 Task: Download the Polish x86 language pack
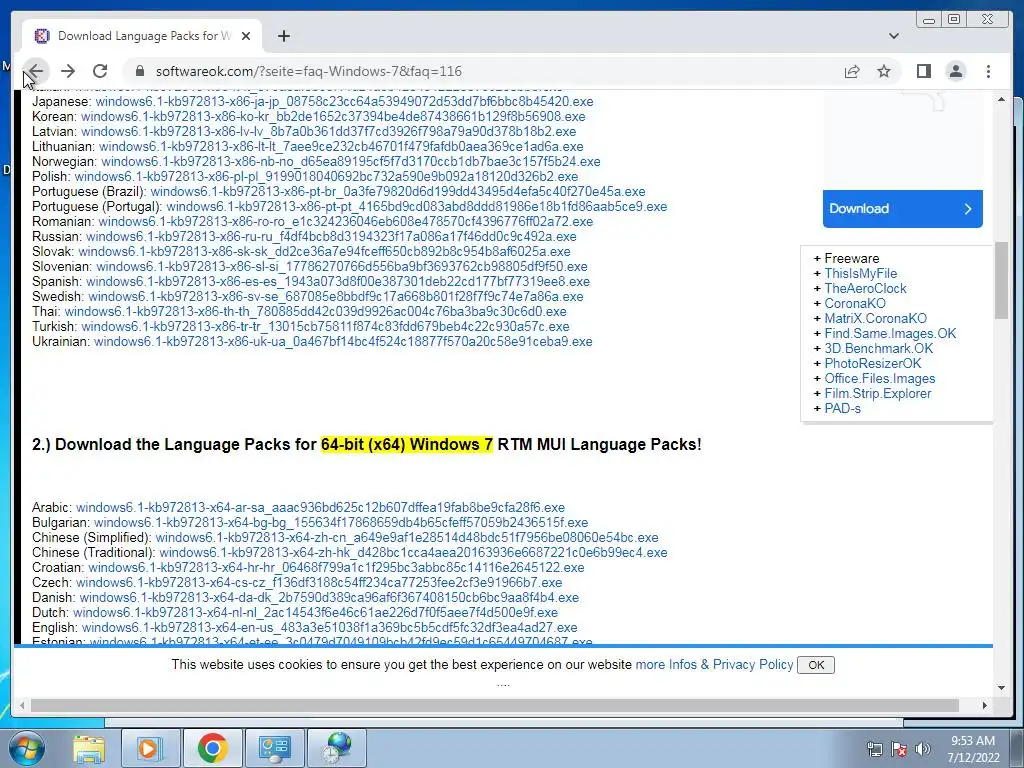click(x=326, y=177)
